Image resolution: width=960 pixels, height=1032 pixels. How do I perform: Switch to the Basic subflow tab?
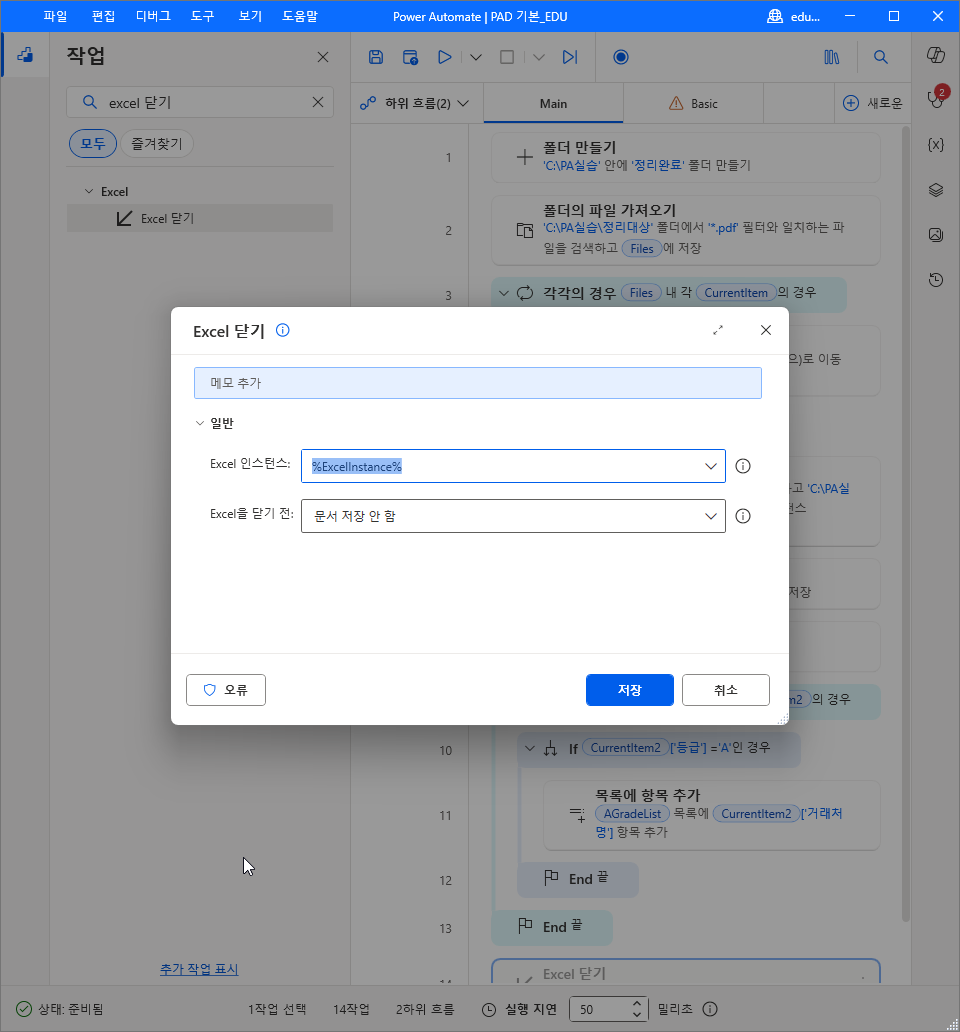click(694, 103)
